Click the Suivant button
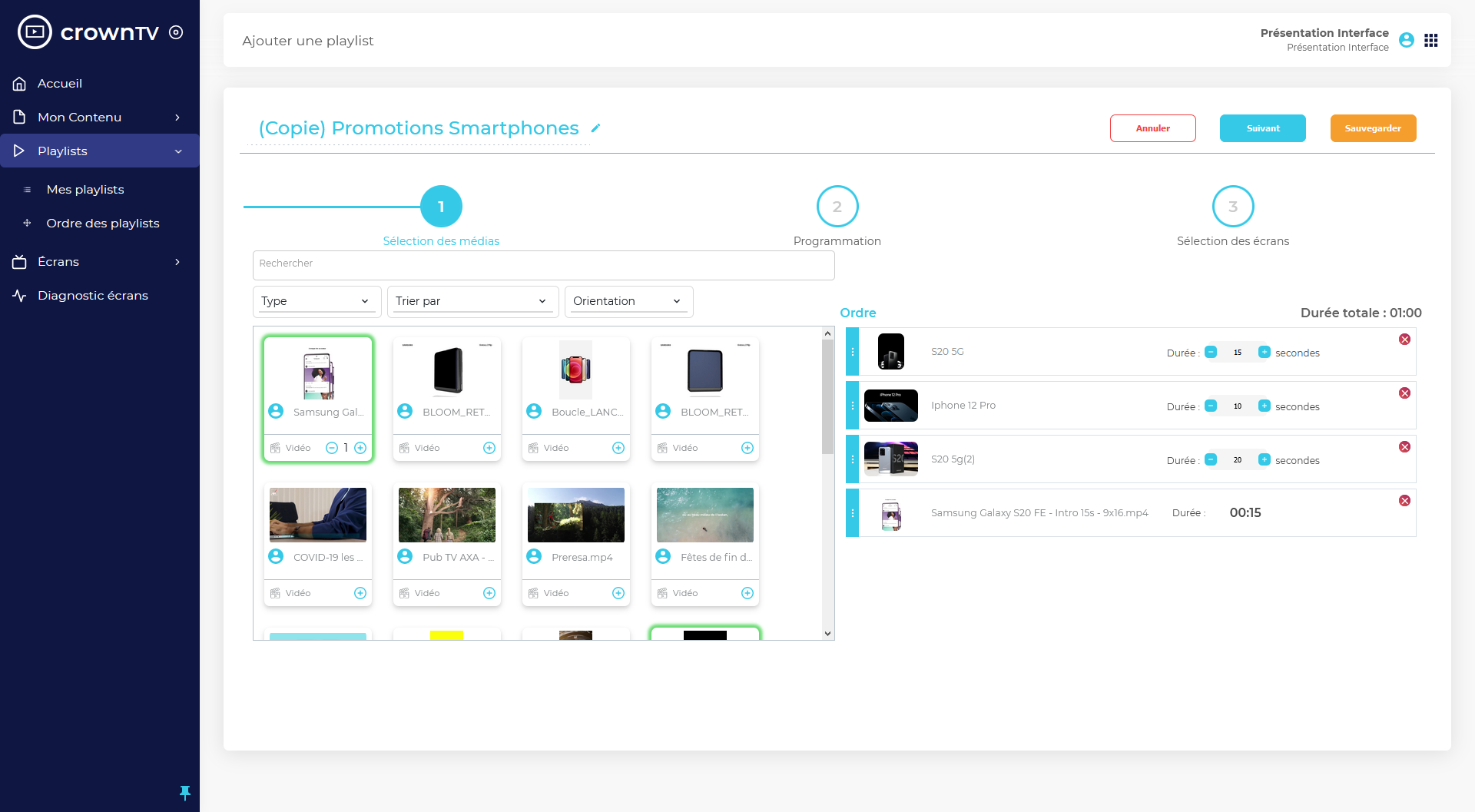Screen dimensions: 1475x812 pos(1262,128)
